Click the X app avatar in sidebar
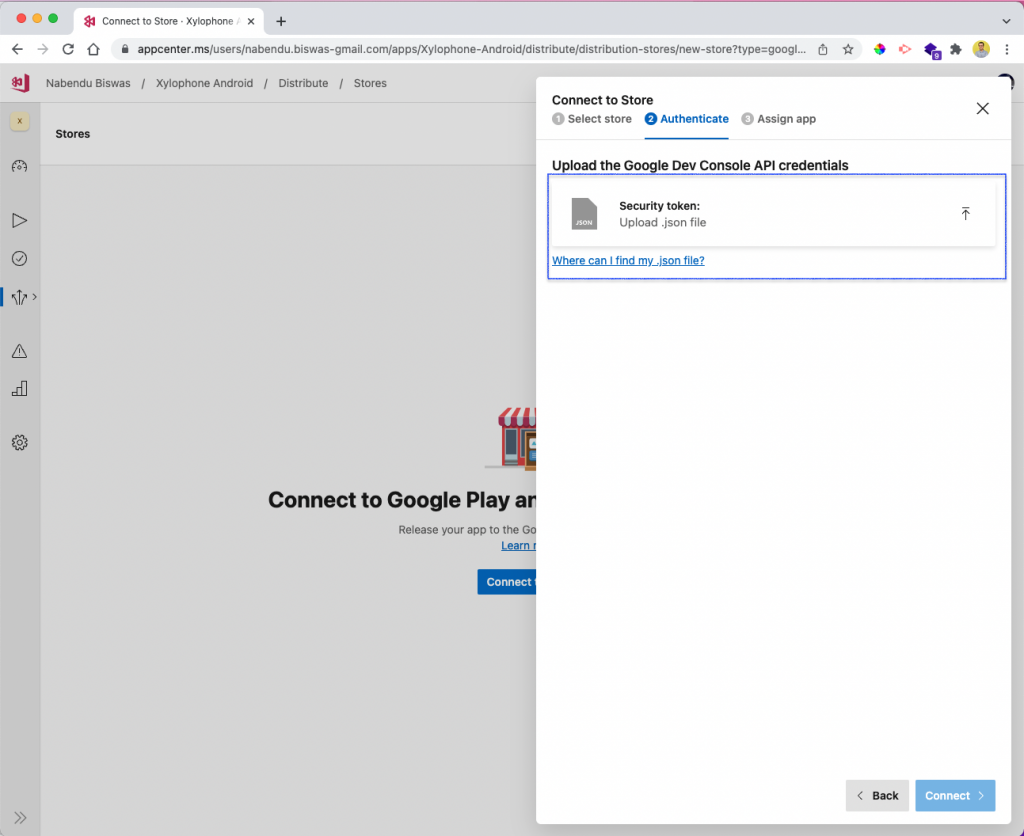This screenshot has height=836, width=1024. pos(20,121)
